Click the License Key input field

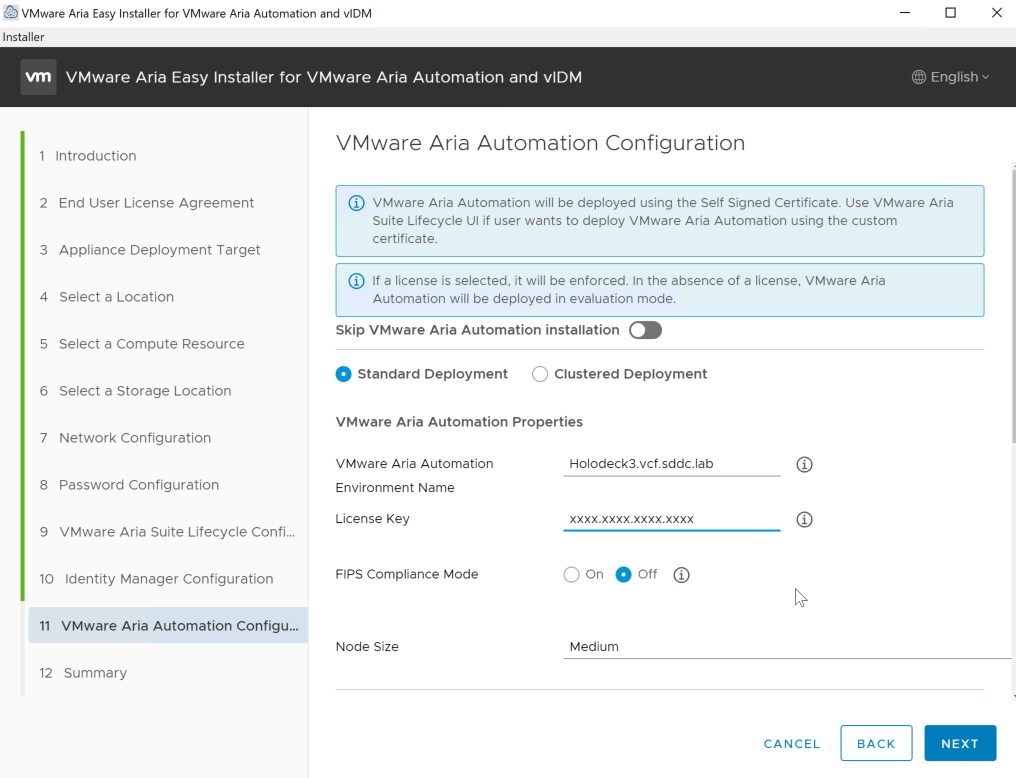coord(671,519)
